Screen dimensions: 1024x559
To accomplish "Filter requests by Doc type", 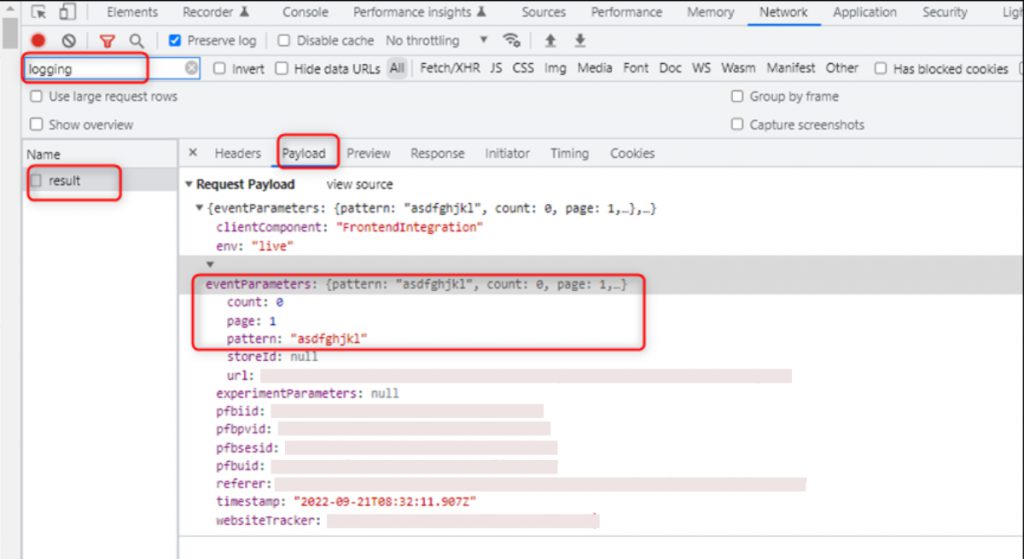I will click(670, 68).
